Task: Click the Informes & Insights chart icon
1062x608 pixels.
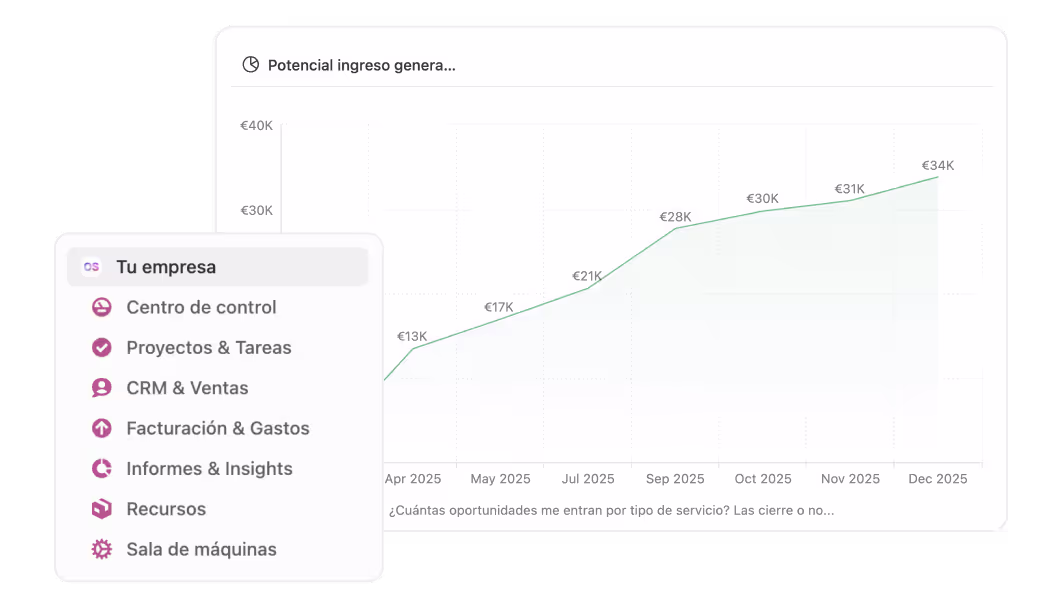Action: (102, 469)
